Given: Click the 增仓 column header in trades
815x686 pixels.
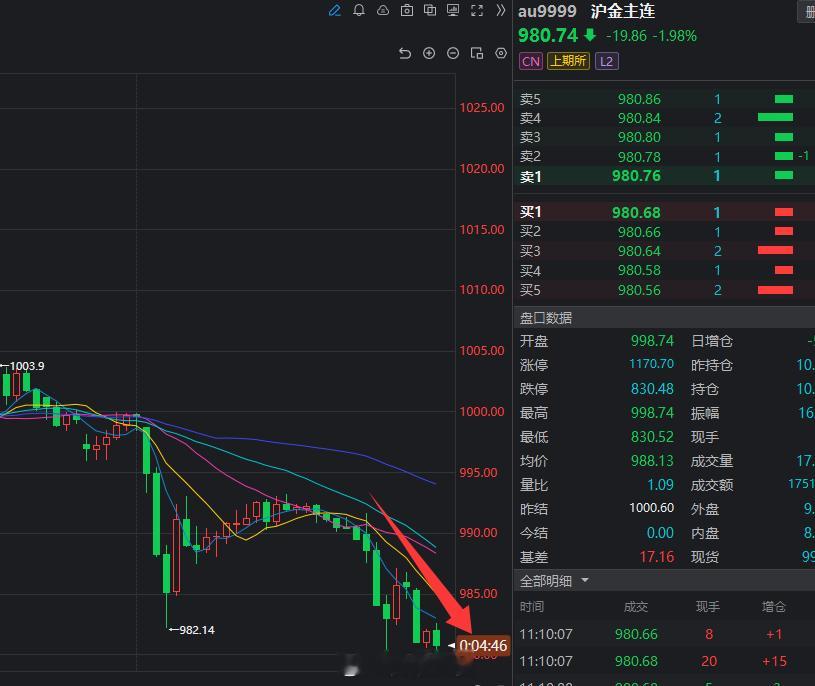Looking at the screenshot, I should pos(774,606).
